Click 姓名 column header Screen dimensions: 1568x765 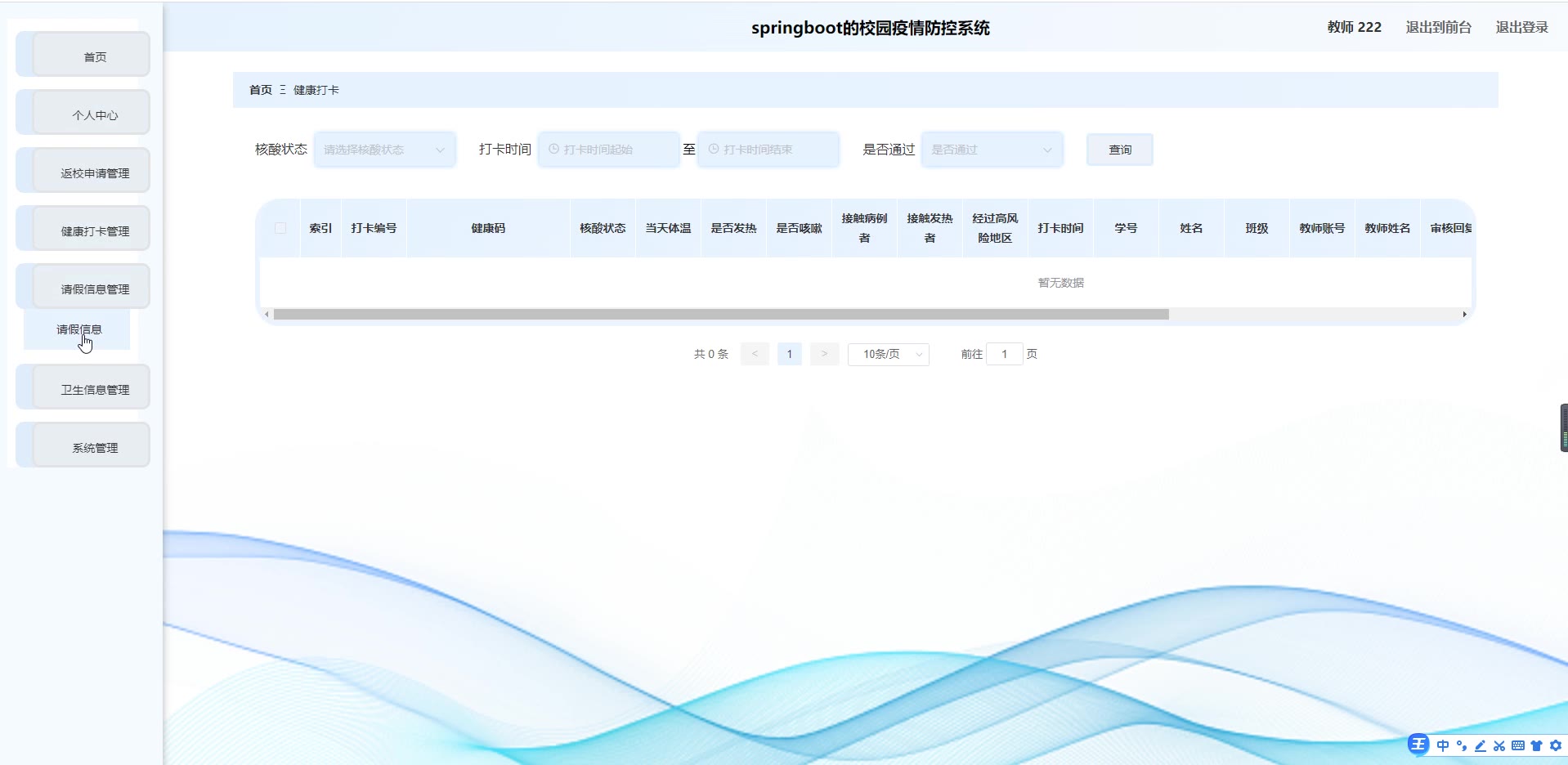[x=1191, y=228]
